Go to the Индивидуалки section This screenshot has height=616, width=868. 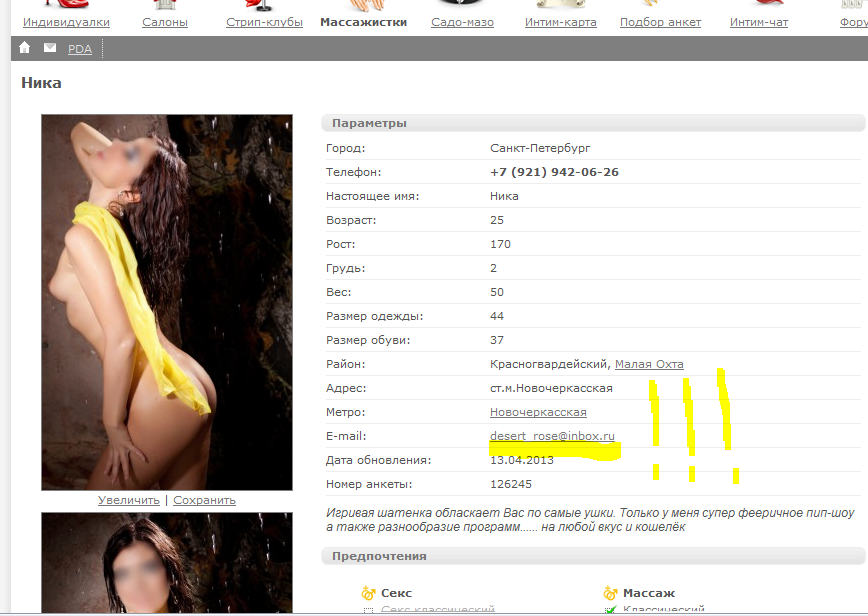[x=67, y=22]
